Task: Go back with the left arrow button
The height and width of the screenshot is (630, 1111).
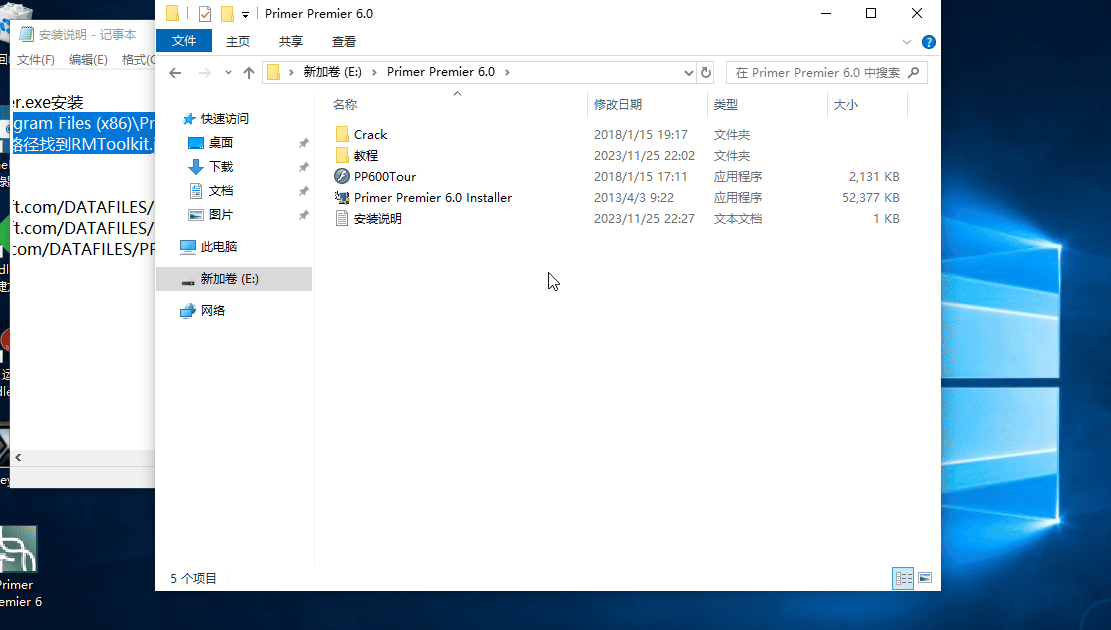Action: click(x=175, y=72)
